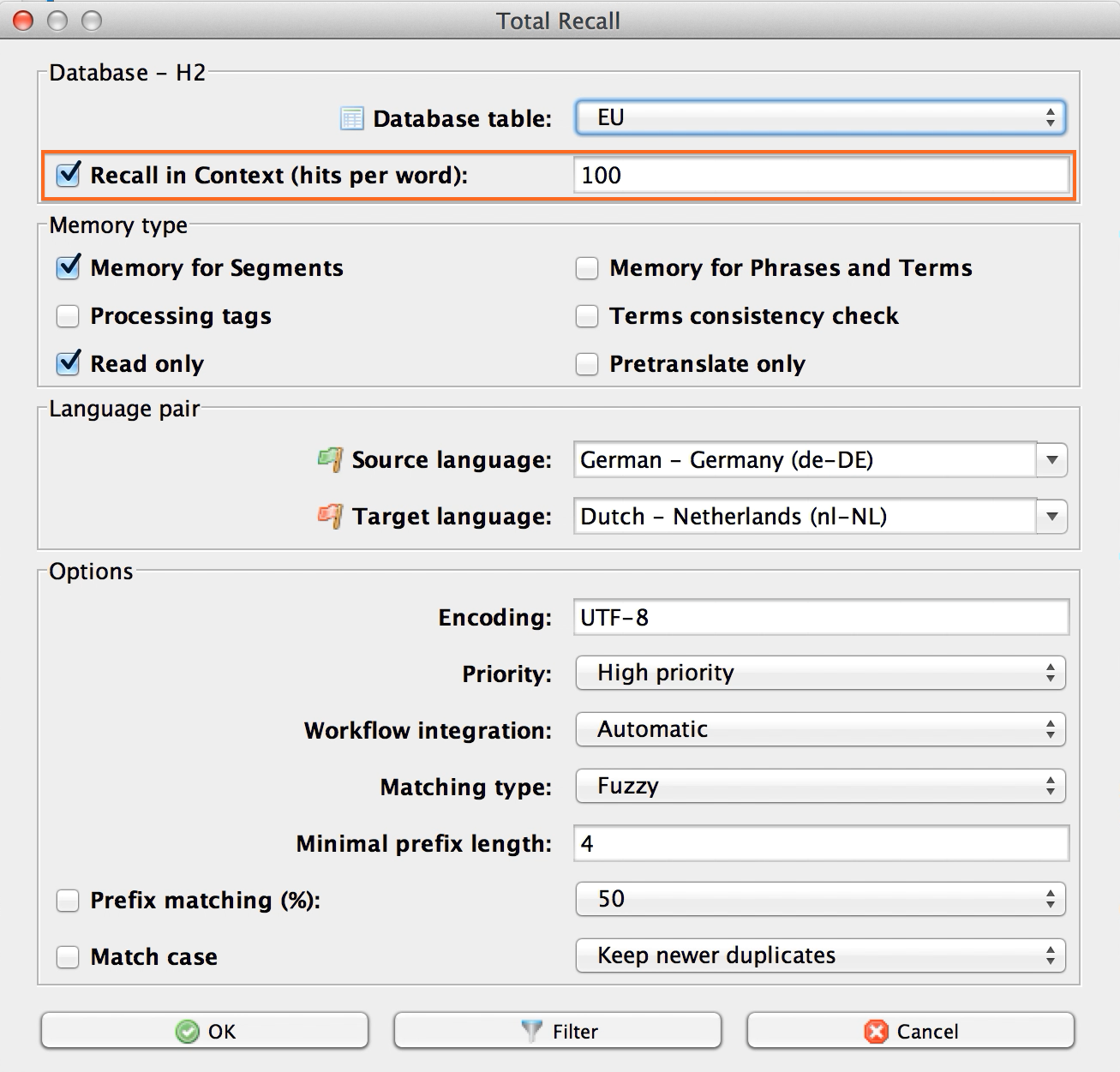The width and height of the screenshot is (1120, 1072).
Task: Open the Database table EU dropdown
Action: click(x=819, y=118)
